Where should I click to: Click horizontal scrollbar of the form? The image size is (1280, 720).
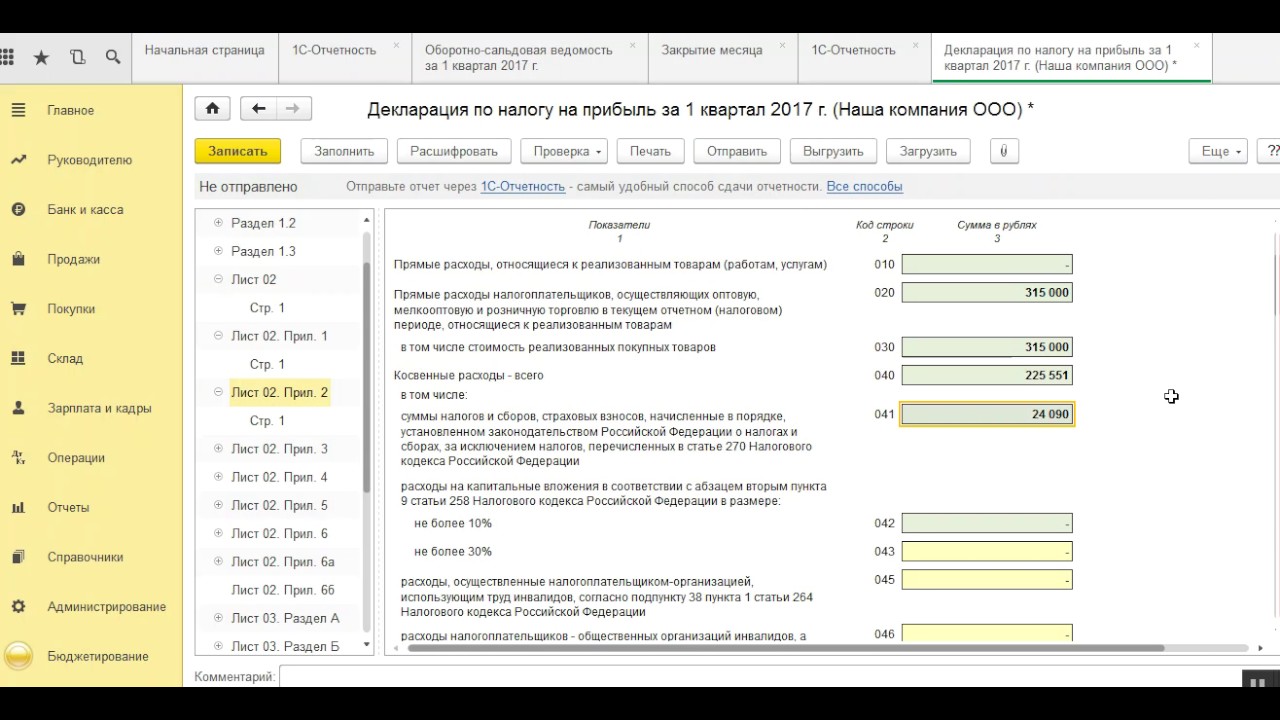coord(786,648)
